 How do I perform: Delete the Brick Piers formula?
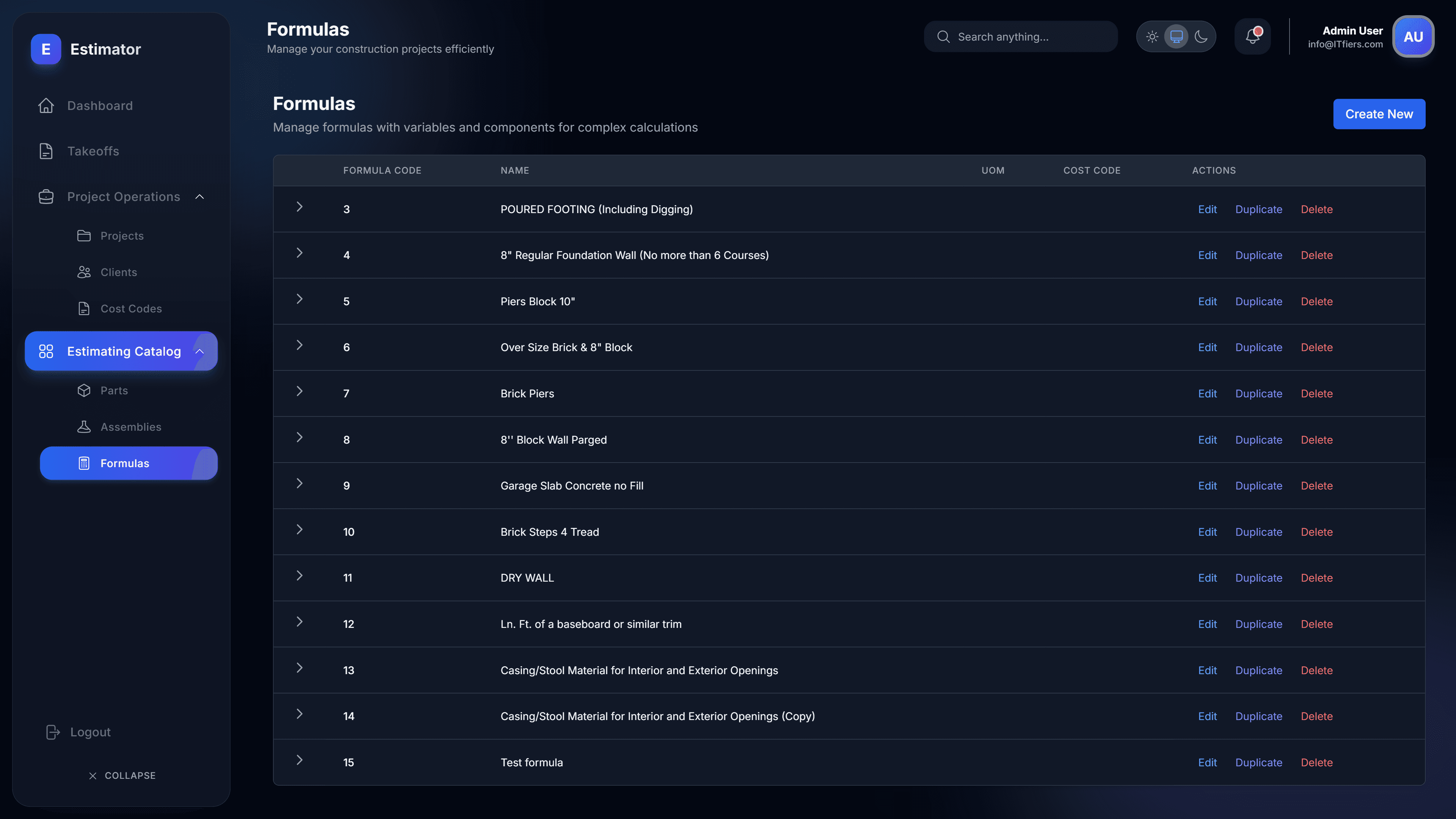pos(1316,394)
